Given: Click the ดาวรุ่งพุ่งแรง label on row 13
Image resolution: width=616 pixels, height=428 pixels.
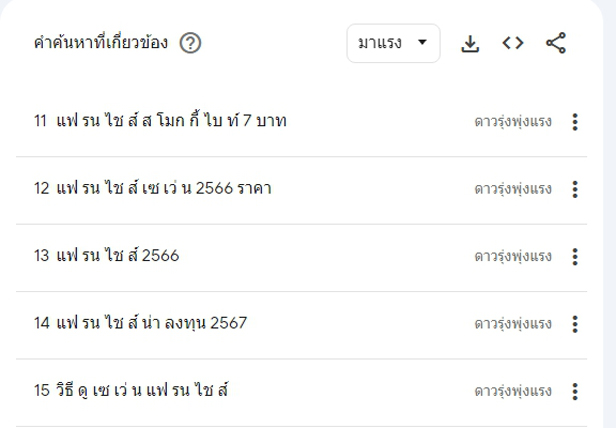Looking at the screenshot, I should coord(513,257).
